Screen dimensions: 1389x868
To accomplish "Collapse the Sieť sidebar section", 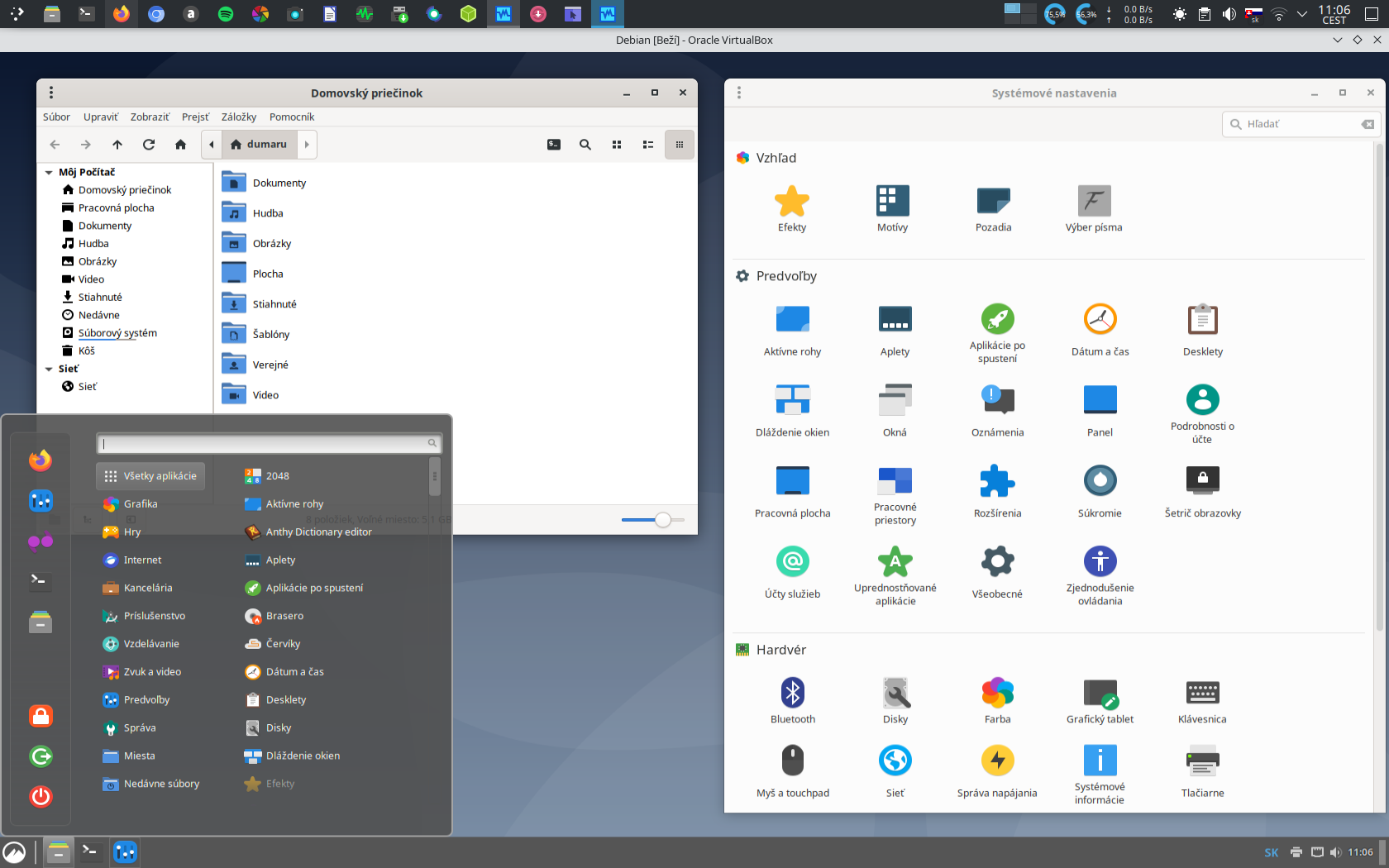I will click(x=49, y=370).
